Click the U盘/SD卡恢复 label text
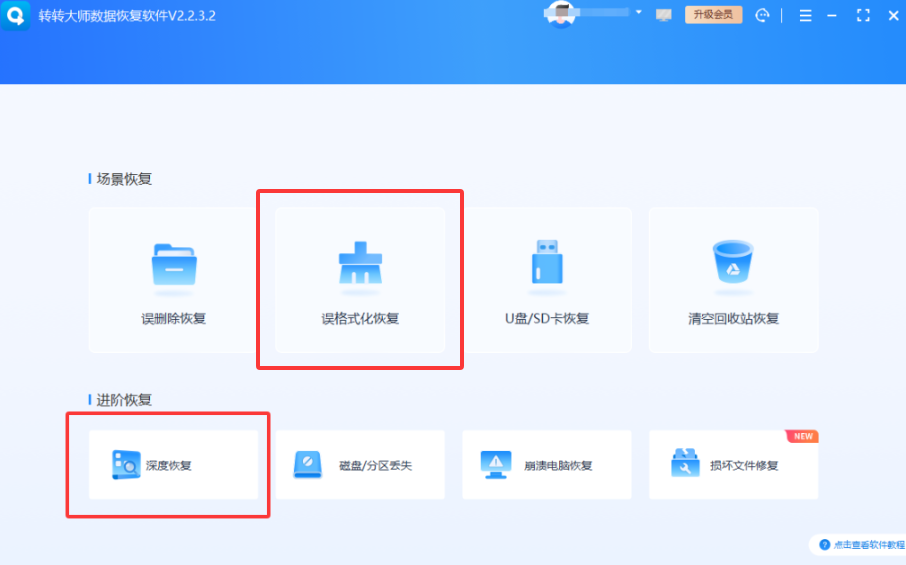The width and height of the screenshot is (906, 565). (x=547, y=318)
